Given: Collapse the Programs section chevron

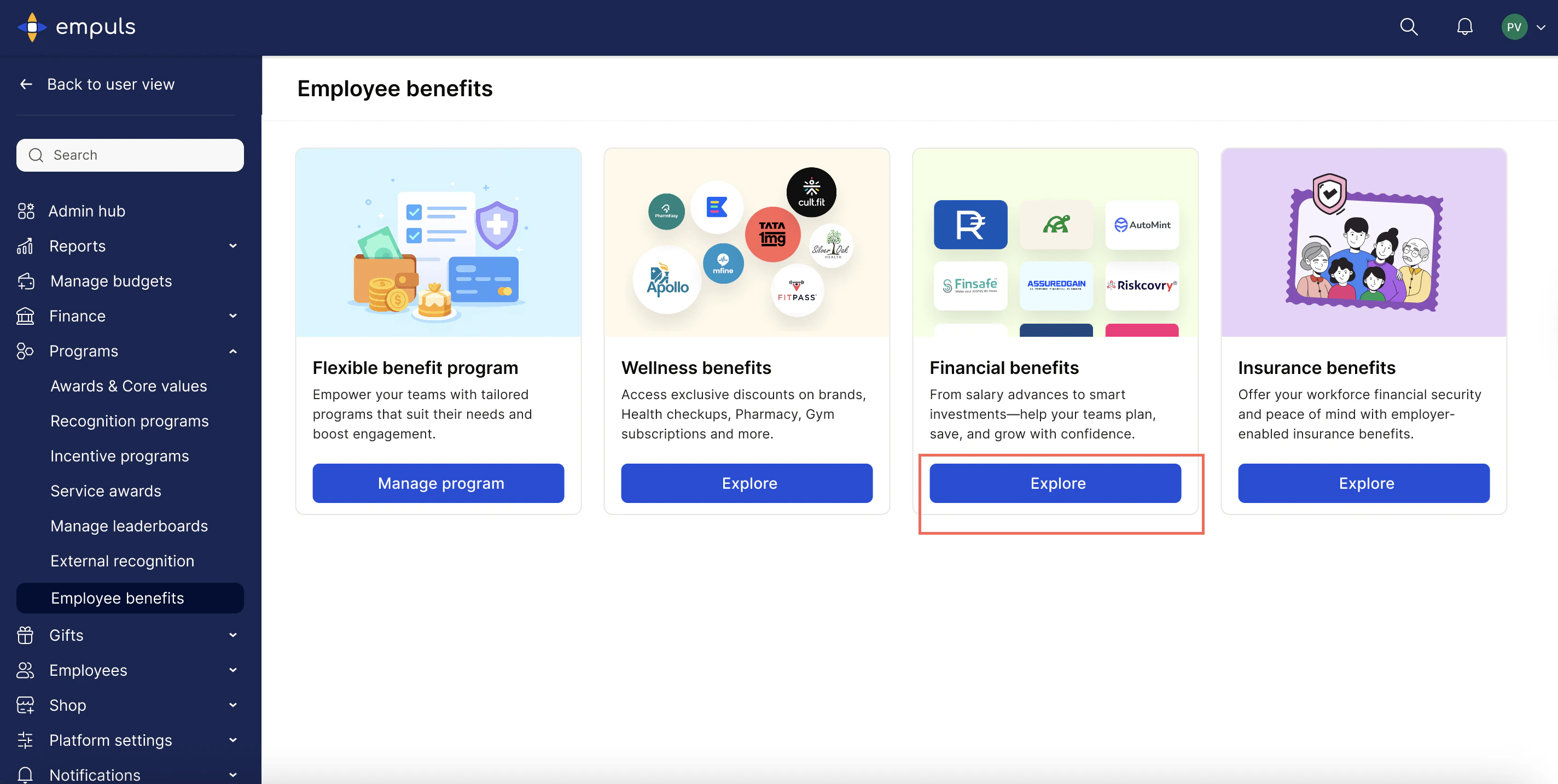Looking at the screenshot, I should [233, 351].
